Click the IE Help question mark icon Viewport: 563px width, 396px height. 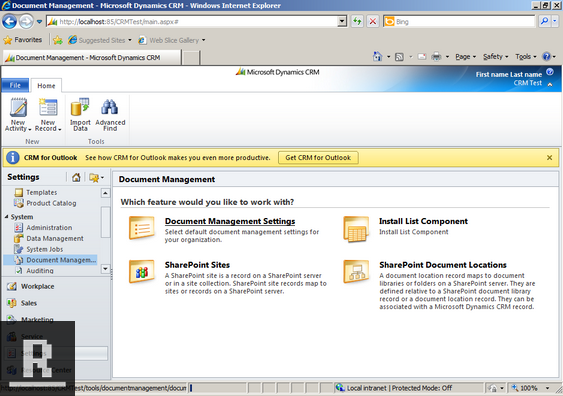(546, 57)
